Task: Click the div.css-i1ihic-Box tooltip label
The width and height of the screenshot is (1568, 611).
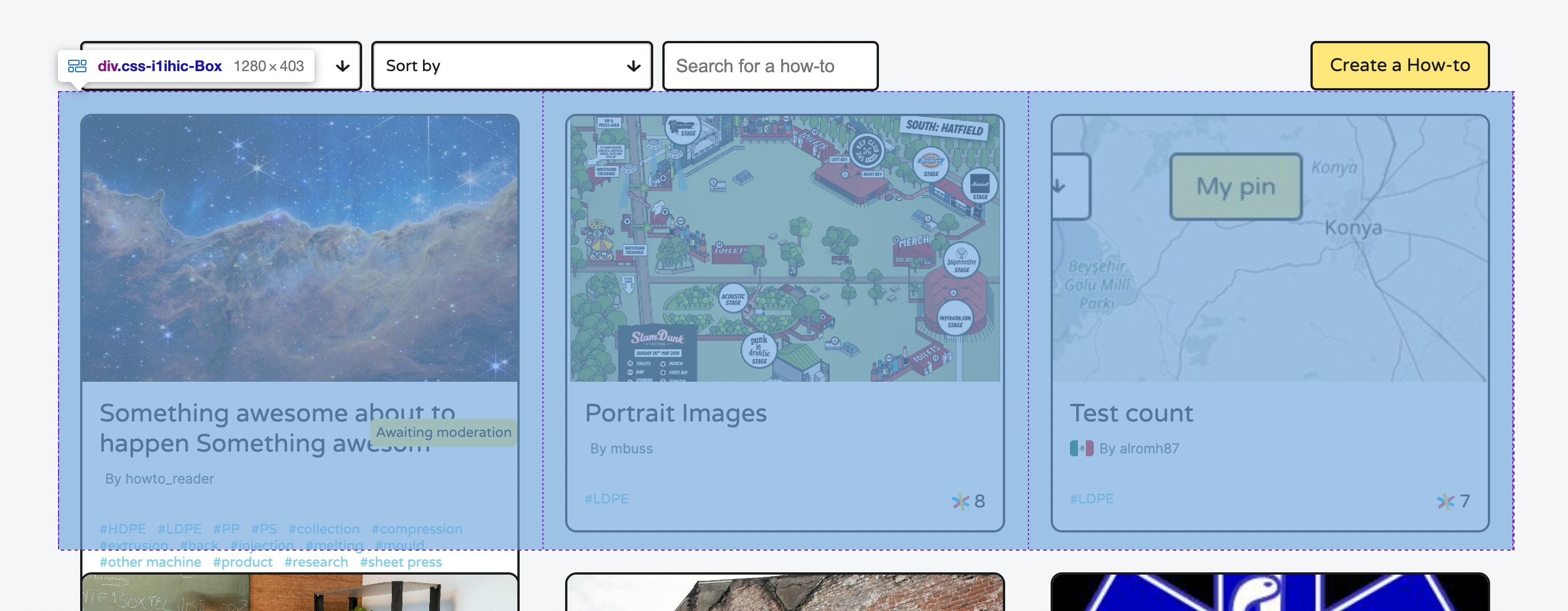Action: tap(160, 66)
